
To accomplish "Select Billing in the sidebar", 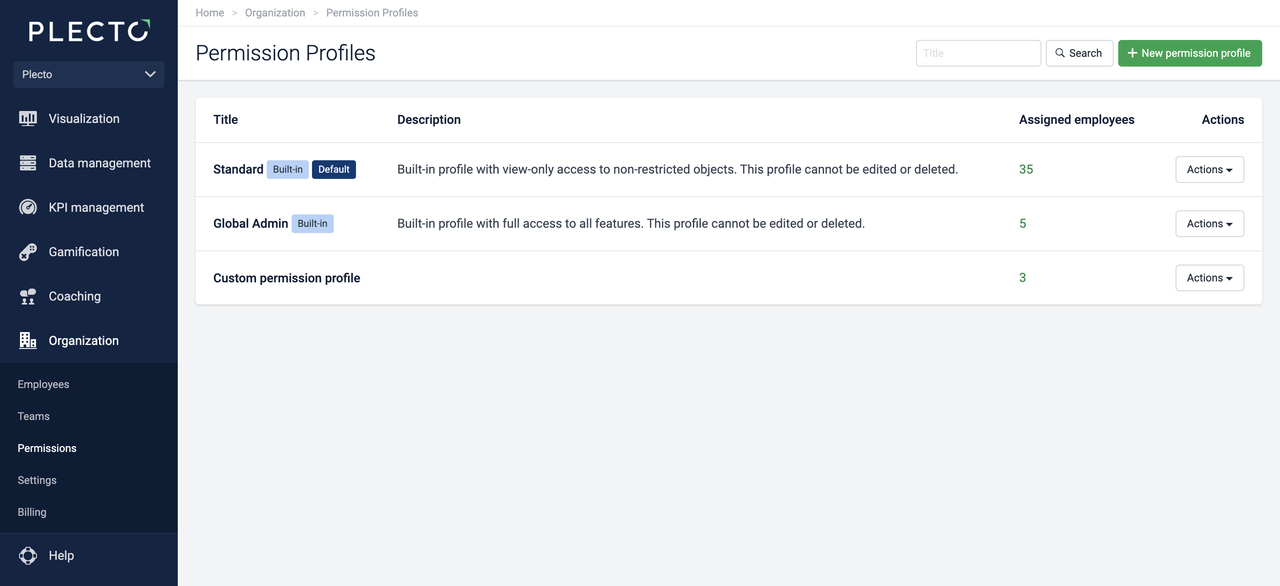I will pos(32,513).
